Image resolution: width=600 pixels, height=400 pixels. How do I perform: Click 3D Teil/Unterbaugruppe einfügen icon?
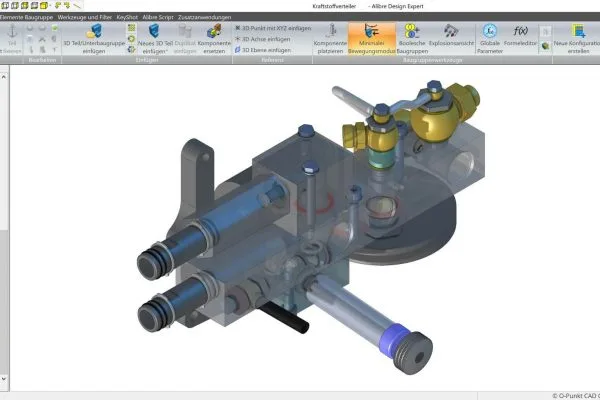tap(94, 31)
